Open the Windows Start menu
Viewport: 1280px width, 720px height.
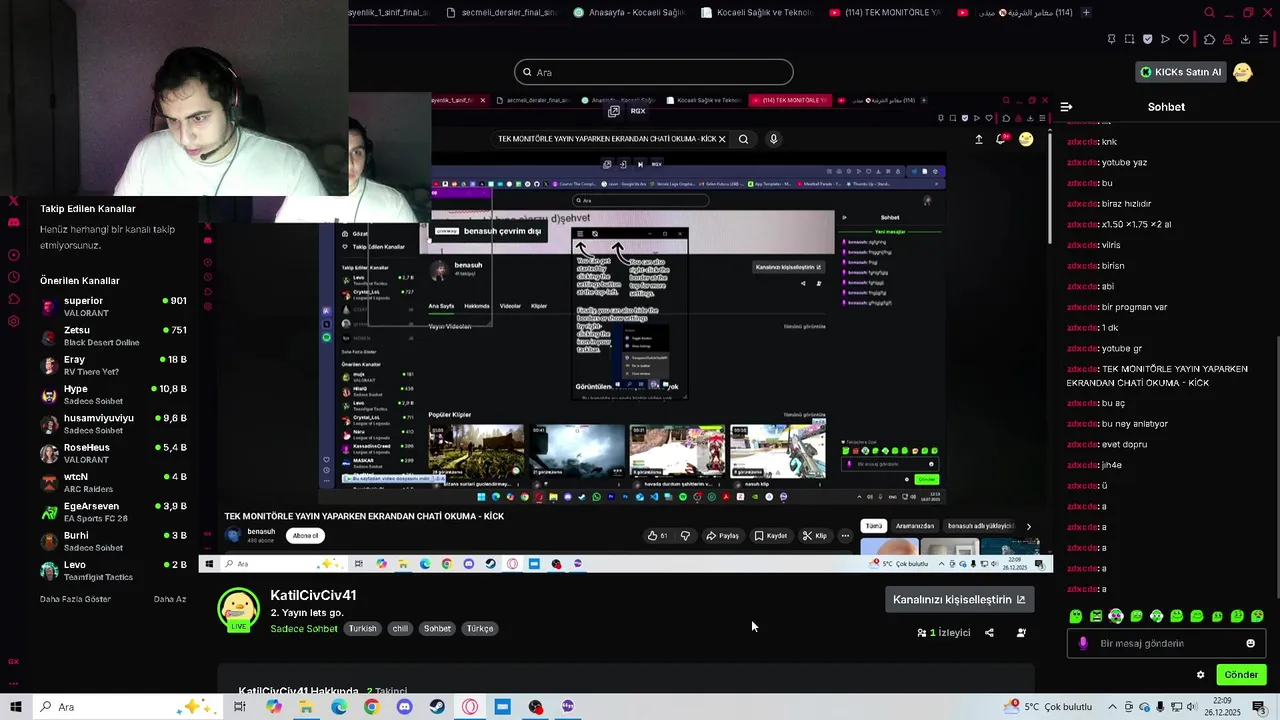point(15,707)
